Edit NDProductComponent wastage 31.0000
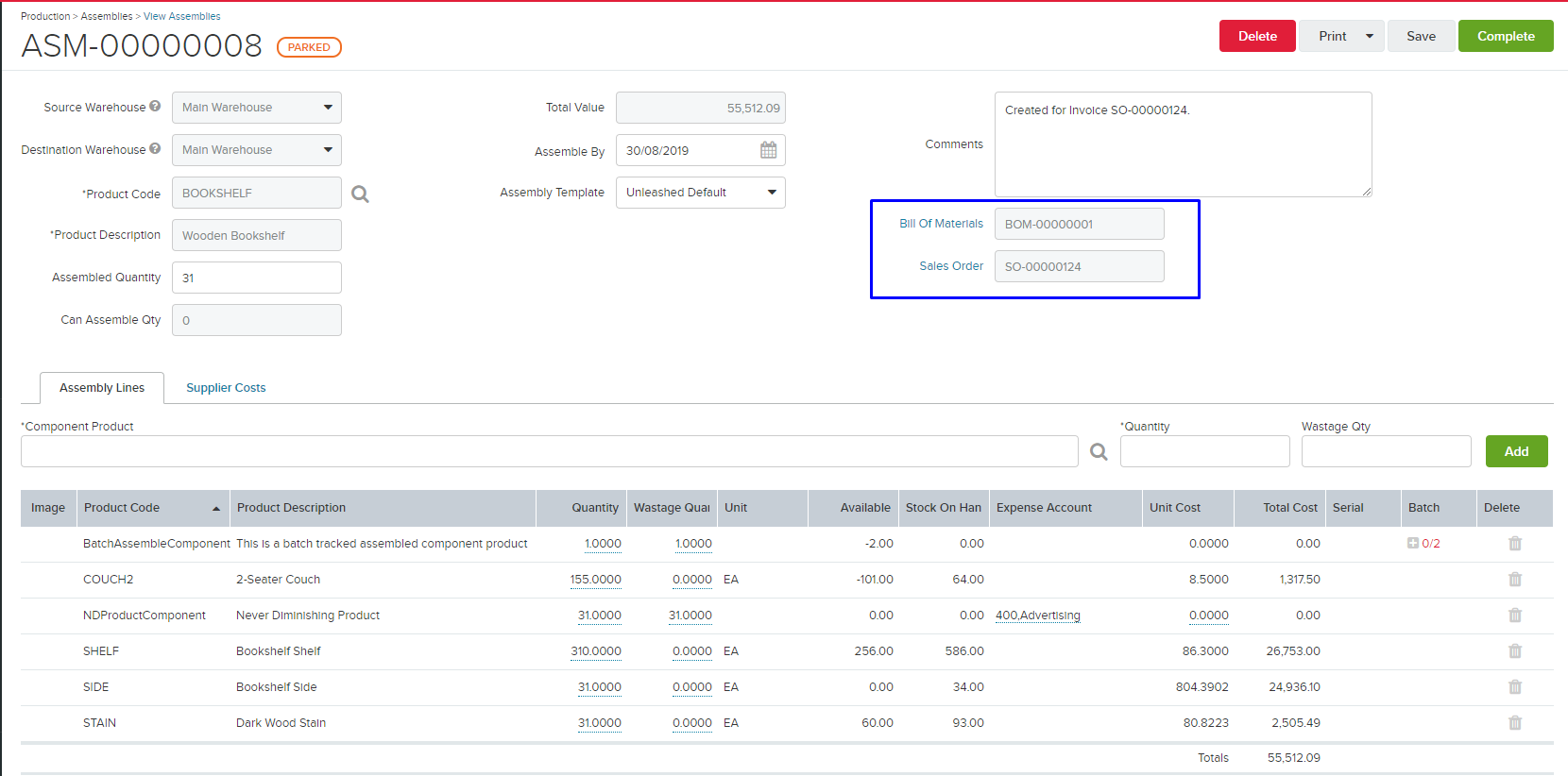Screen dimensions: 1568x776 pos(690,616)
